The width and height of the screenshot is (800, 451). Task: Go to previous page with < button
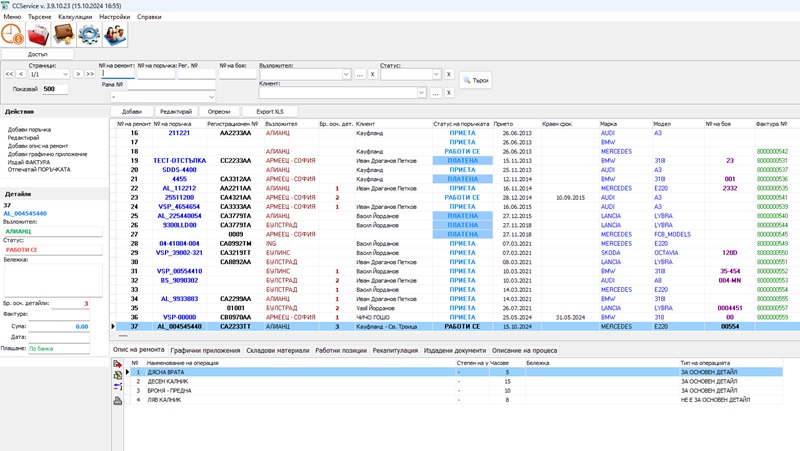pyautogui.click(x=21, y=74)
